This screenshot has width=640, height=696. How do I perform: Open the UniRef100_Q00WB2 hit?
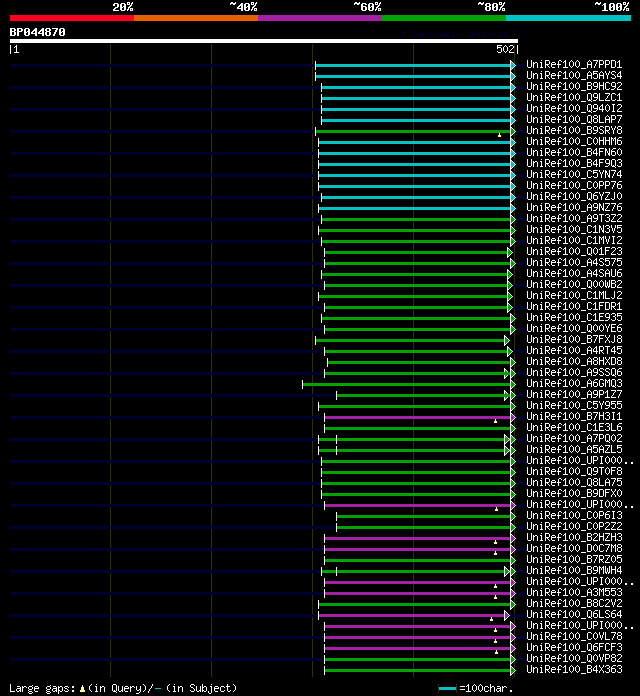coord(574,285)
